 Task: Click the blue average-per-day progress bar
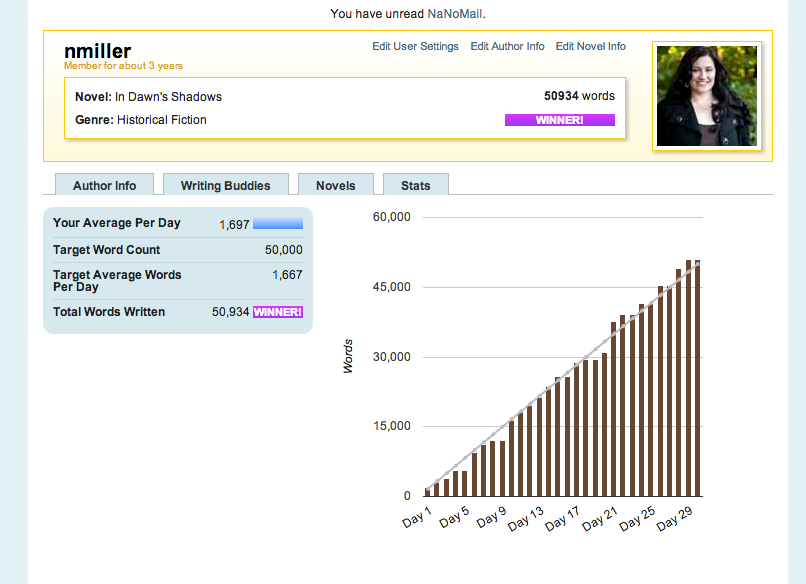pos(277,224)
